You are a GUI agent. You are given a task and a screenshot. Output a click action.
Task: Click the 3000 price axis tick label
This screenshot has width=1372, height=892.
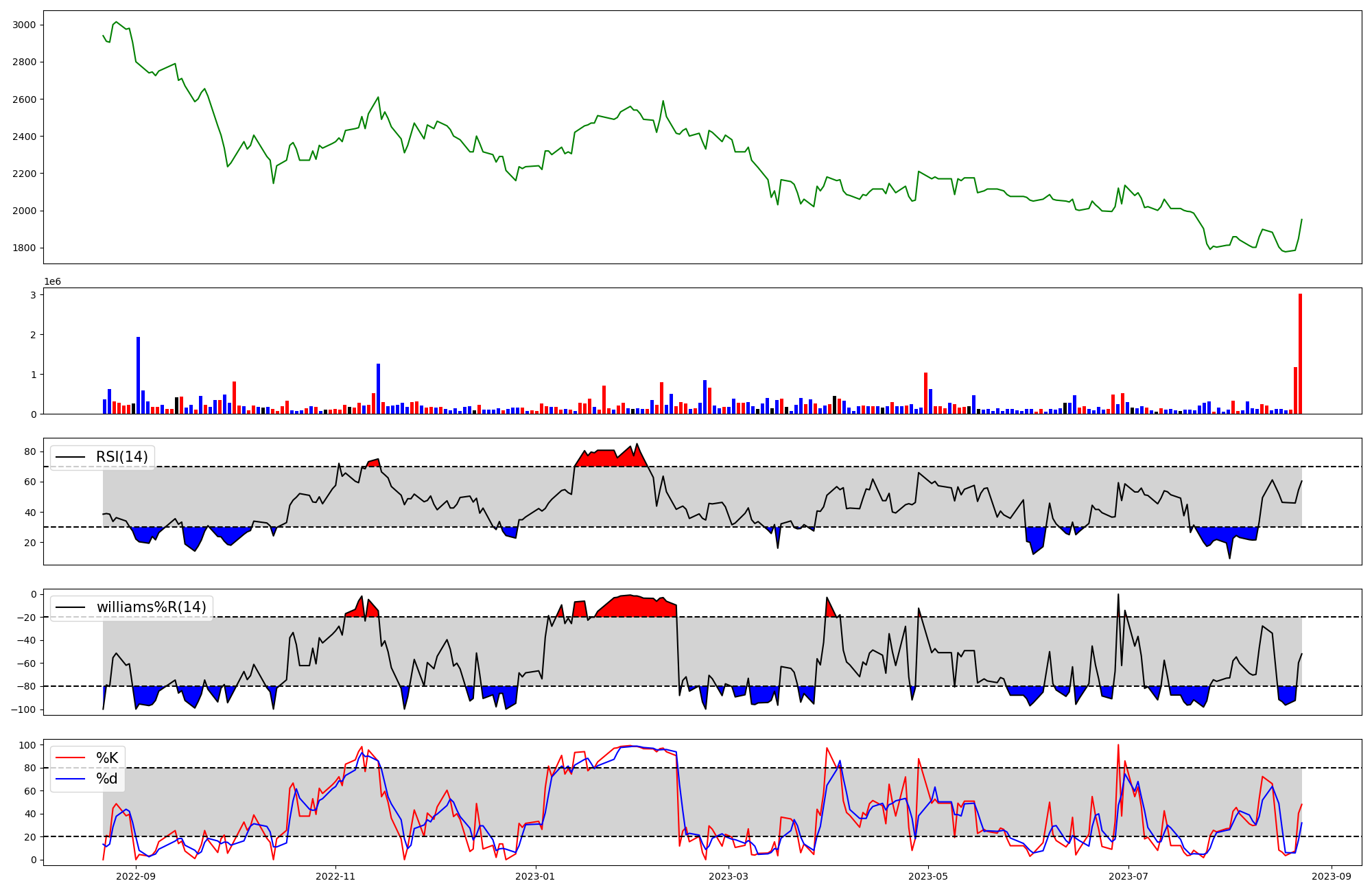[24, 25]
